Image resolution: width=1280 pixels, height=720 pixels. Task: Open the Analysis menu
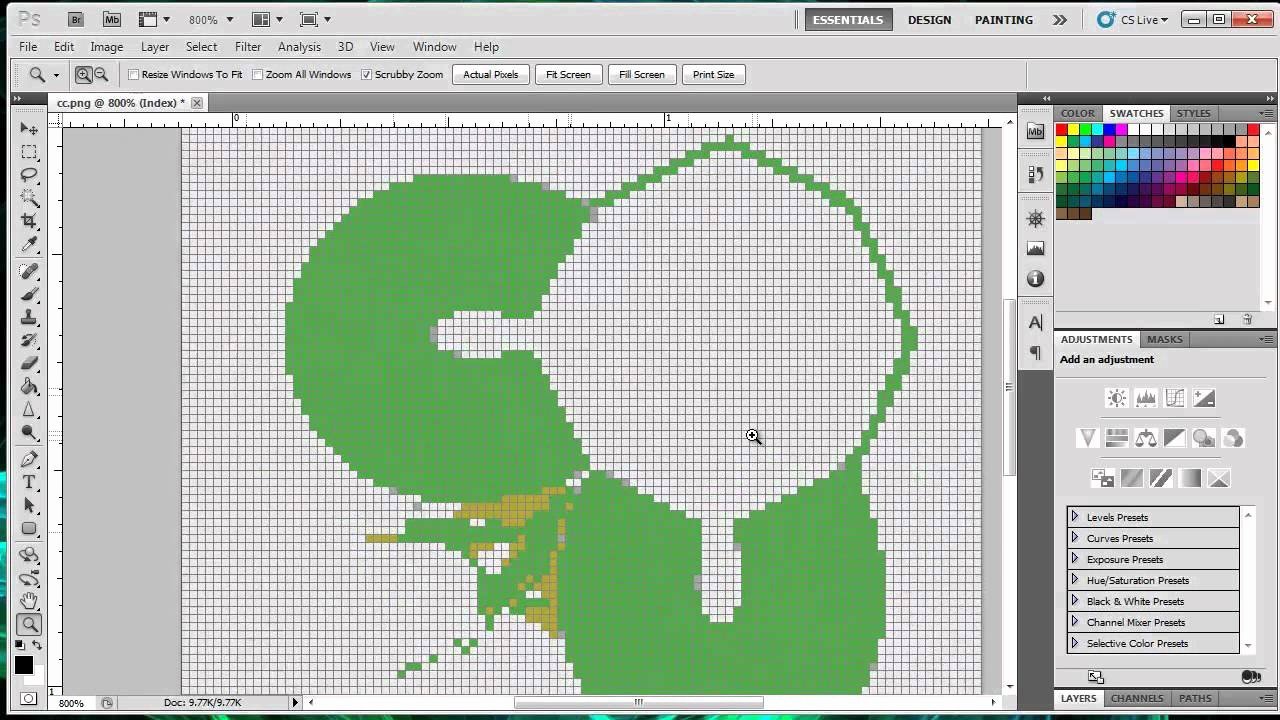coord(299,47)
